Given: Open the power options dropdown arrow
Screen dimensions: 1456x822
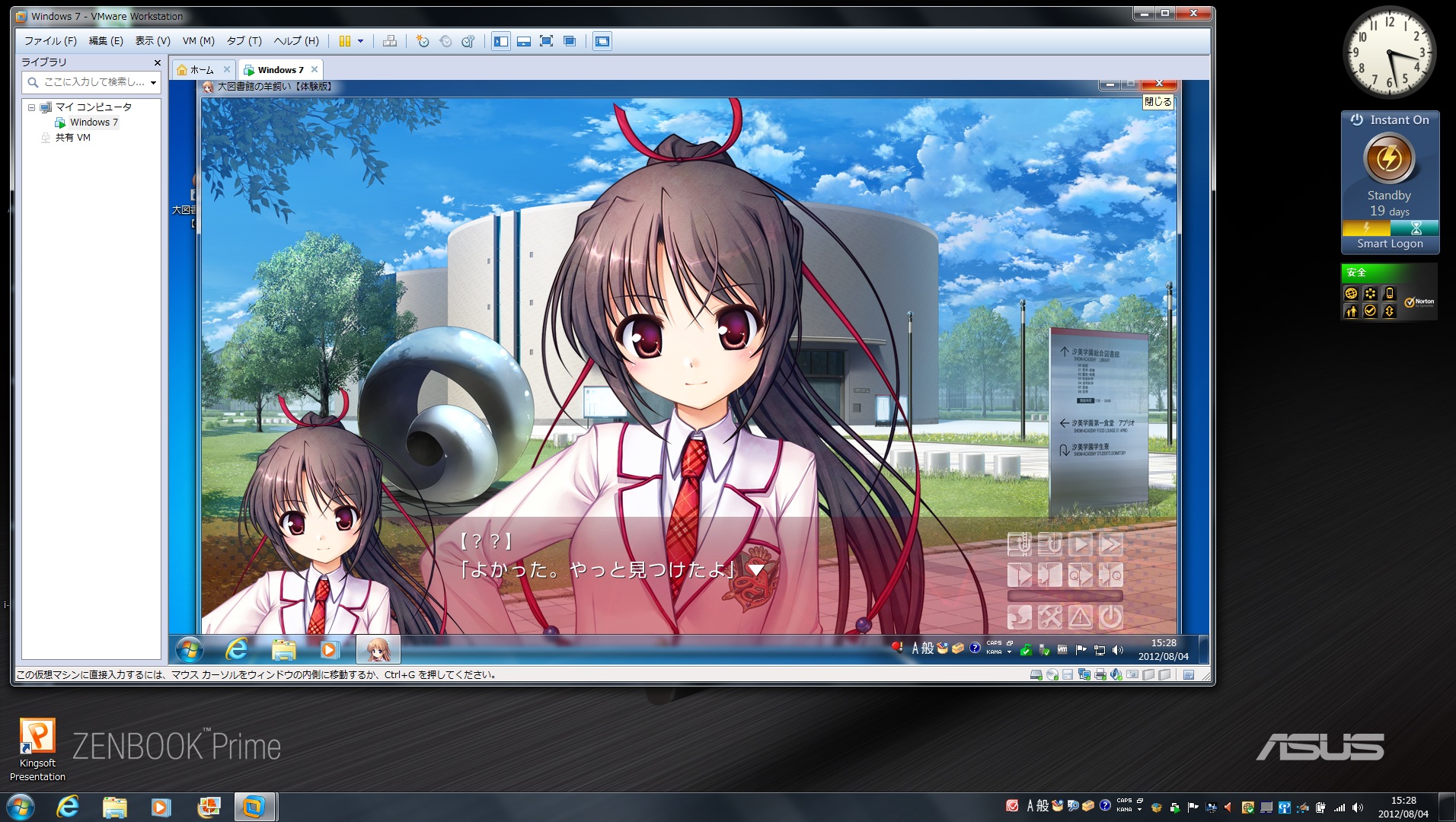Looking at the screenshot, I should click(361, 41).
